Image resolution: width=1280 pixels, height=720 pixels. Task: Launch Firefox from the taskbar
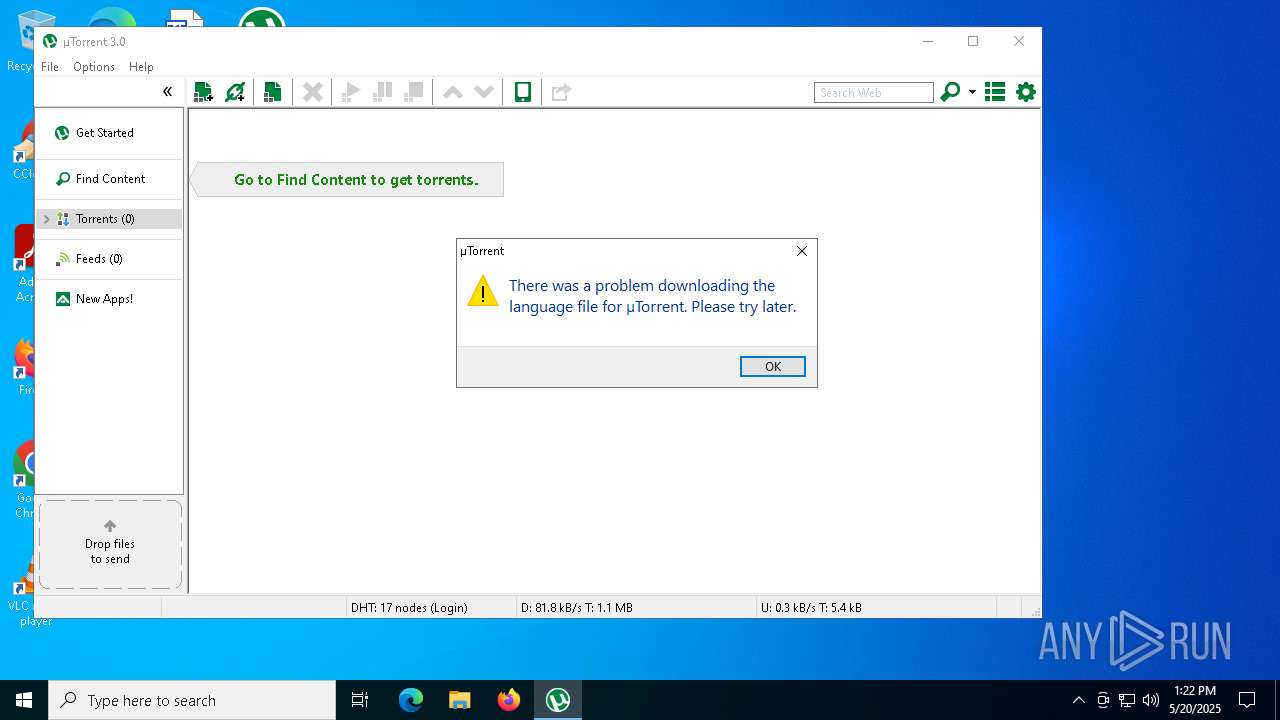click(509, 700)
